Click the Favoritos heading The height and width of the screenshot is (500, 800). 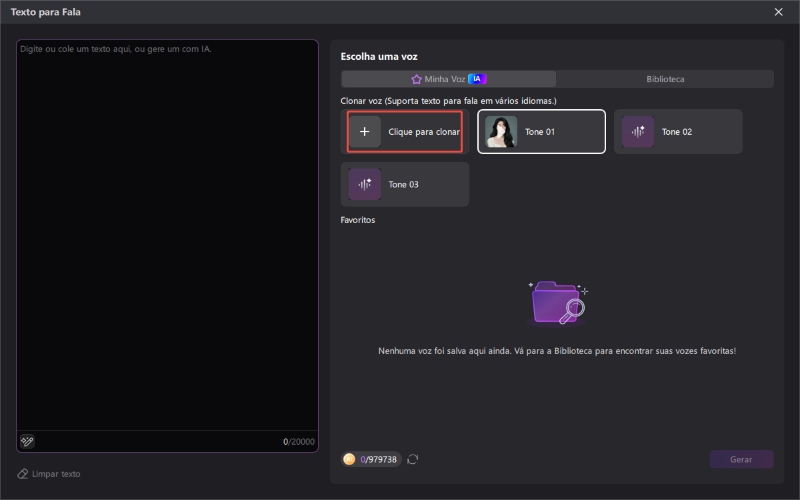pos(358,220)
